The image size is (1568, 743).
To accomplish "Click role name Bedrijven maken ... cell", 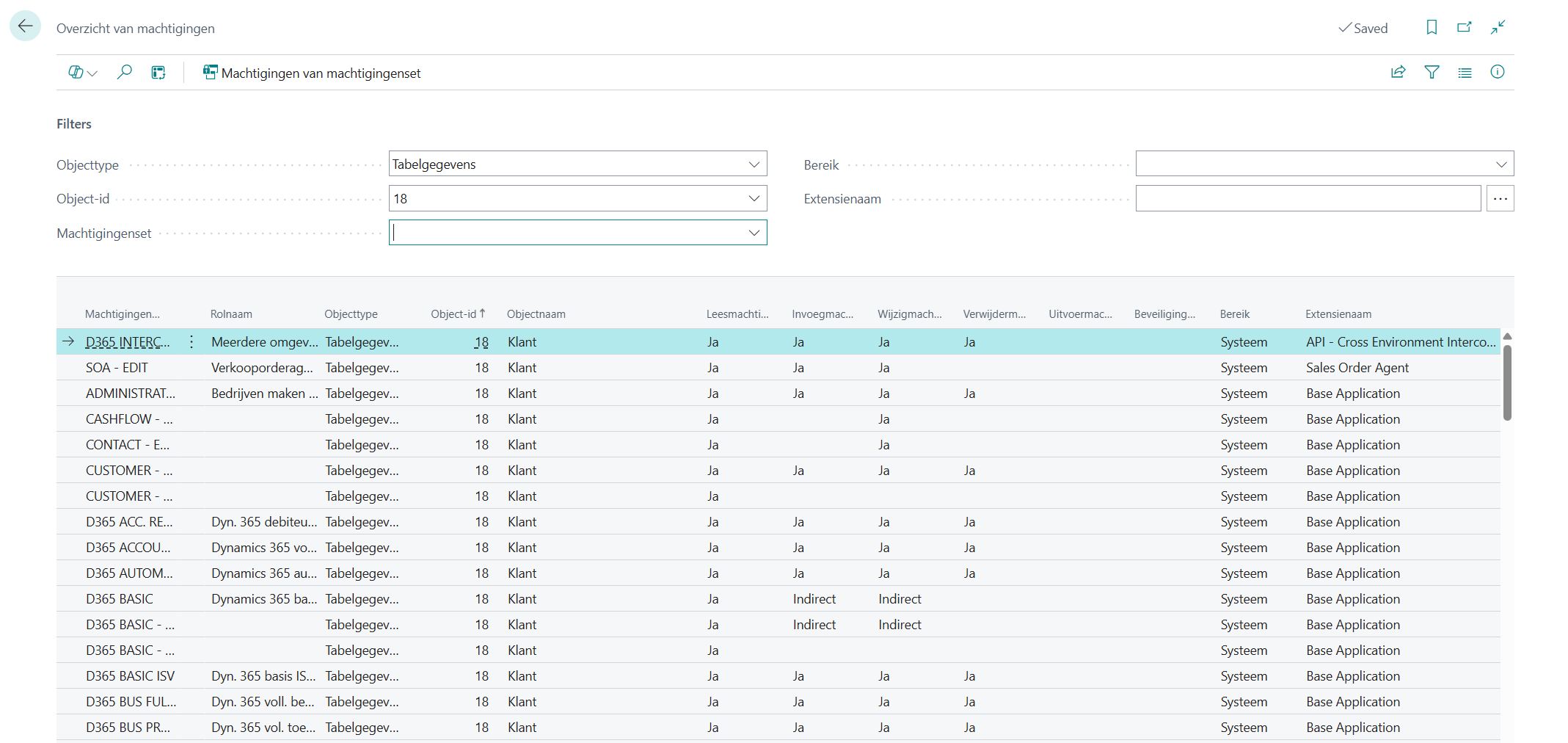I will (x=265, y=393).
